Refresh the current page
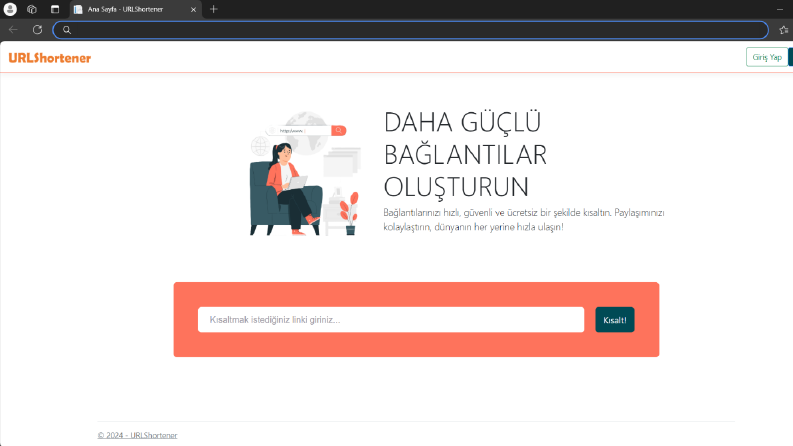The image size is (793, 446). [37, 30]
